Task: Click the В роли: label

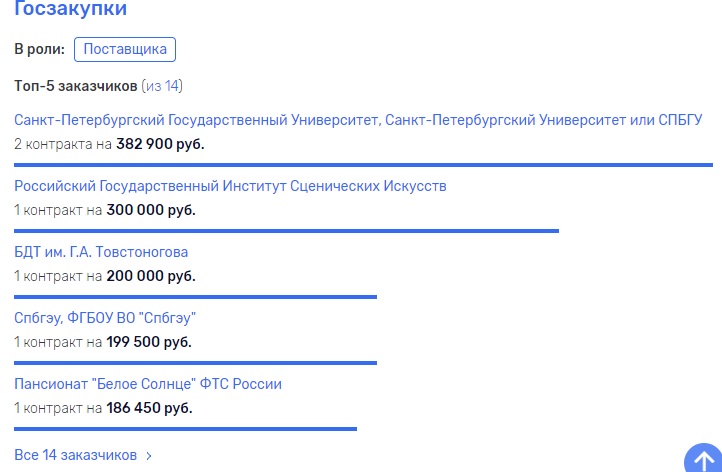Action: pyautogui.click(x=40, y=49)
